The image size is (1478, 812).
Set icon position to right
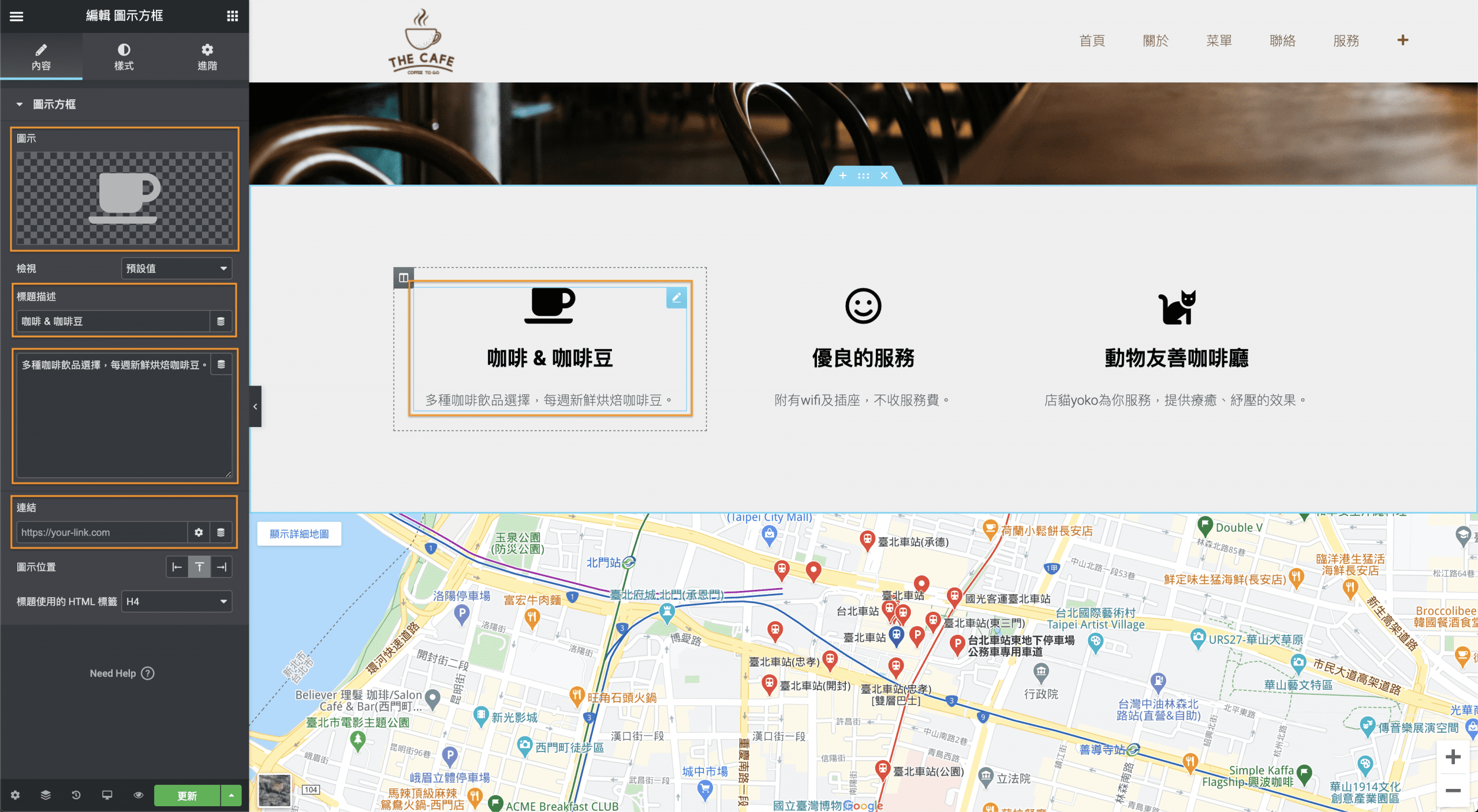click(x=222, y=567)
